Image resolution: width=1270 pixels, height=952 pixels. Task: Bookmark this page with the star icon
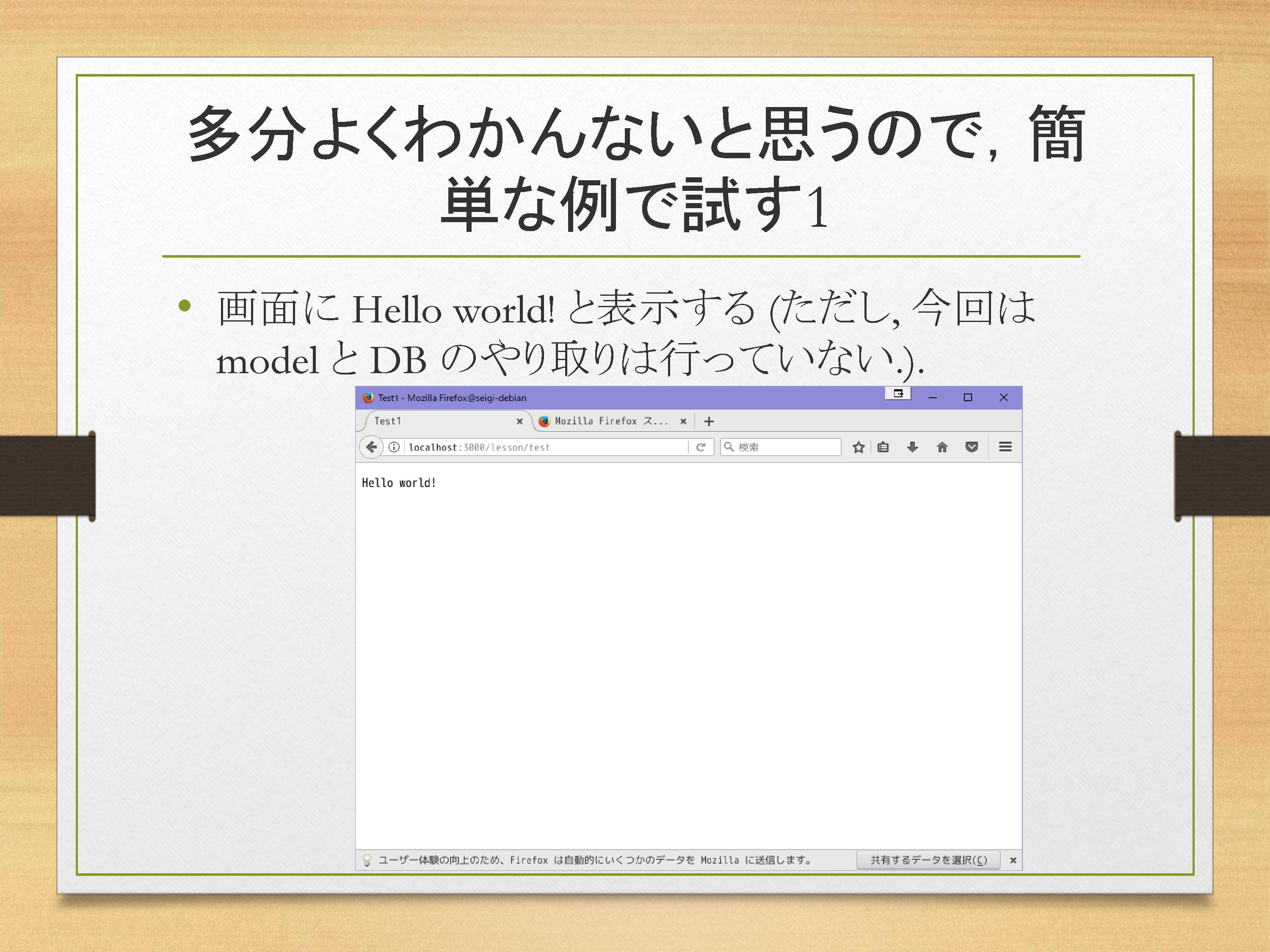click(x=859, y=447)
